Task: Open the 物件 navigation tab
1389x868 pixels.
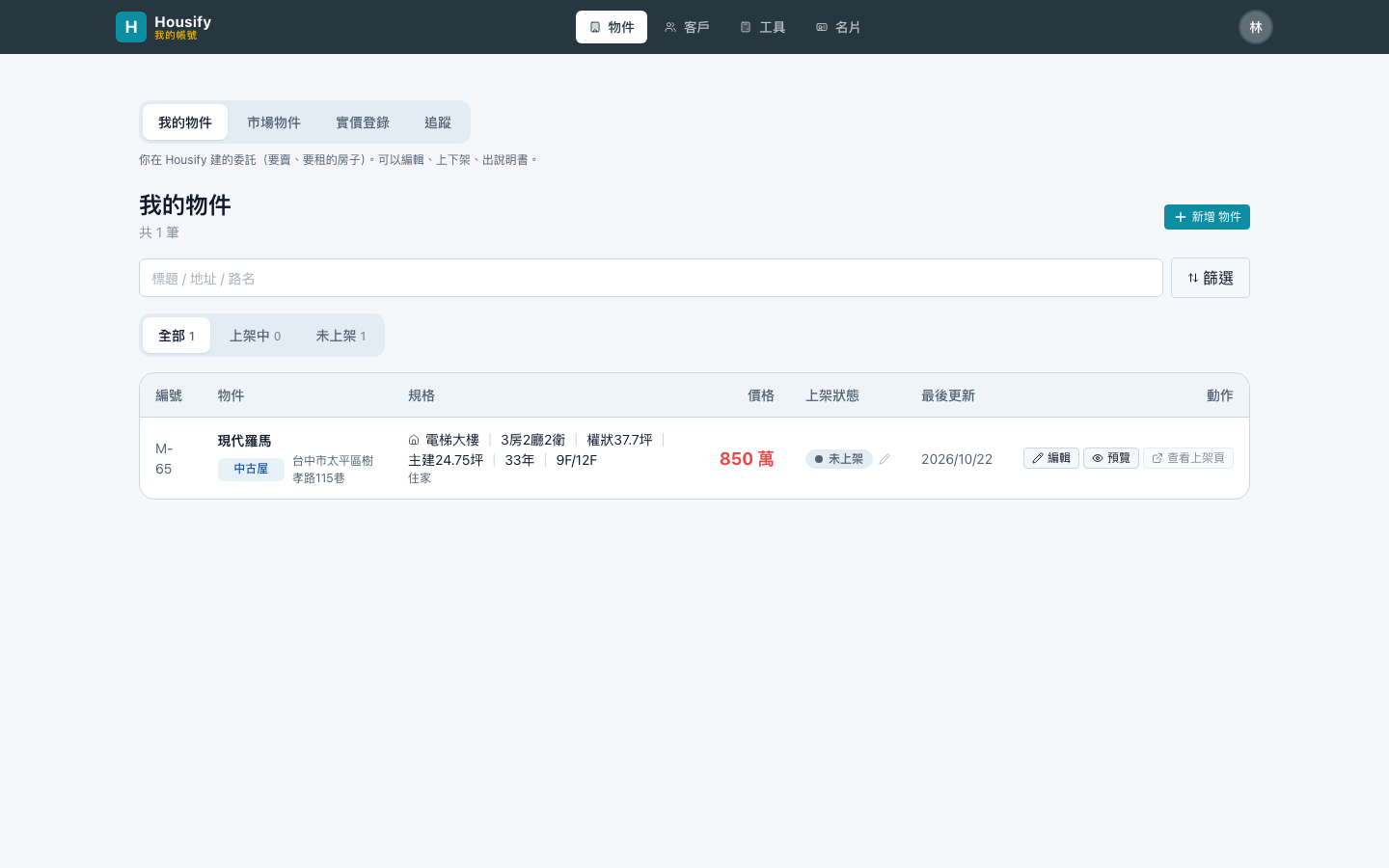Action: pos(612,27)
